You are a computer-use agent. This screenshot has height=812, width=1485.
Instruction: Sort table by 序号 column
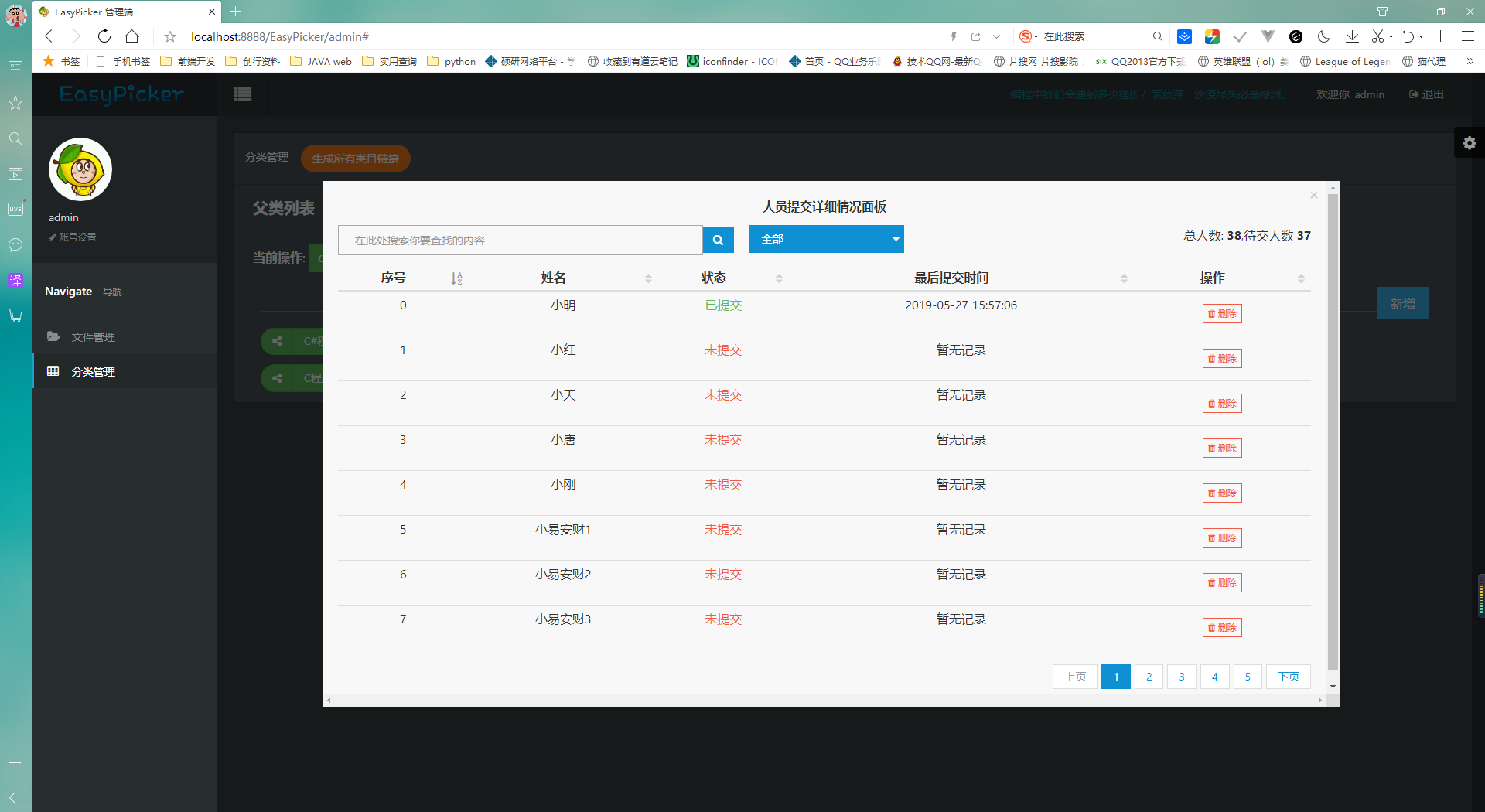(x=456, y=278)
